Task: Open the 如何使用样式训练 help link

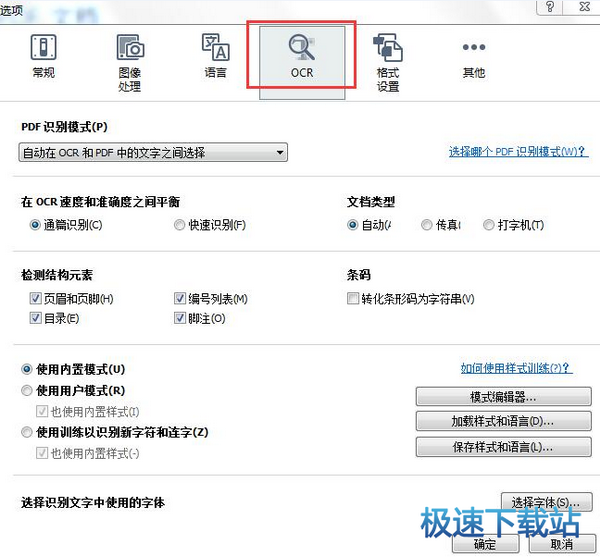Action: point(516,368)
